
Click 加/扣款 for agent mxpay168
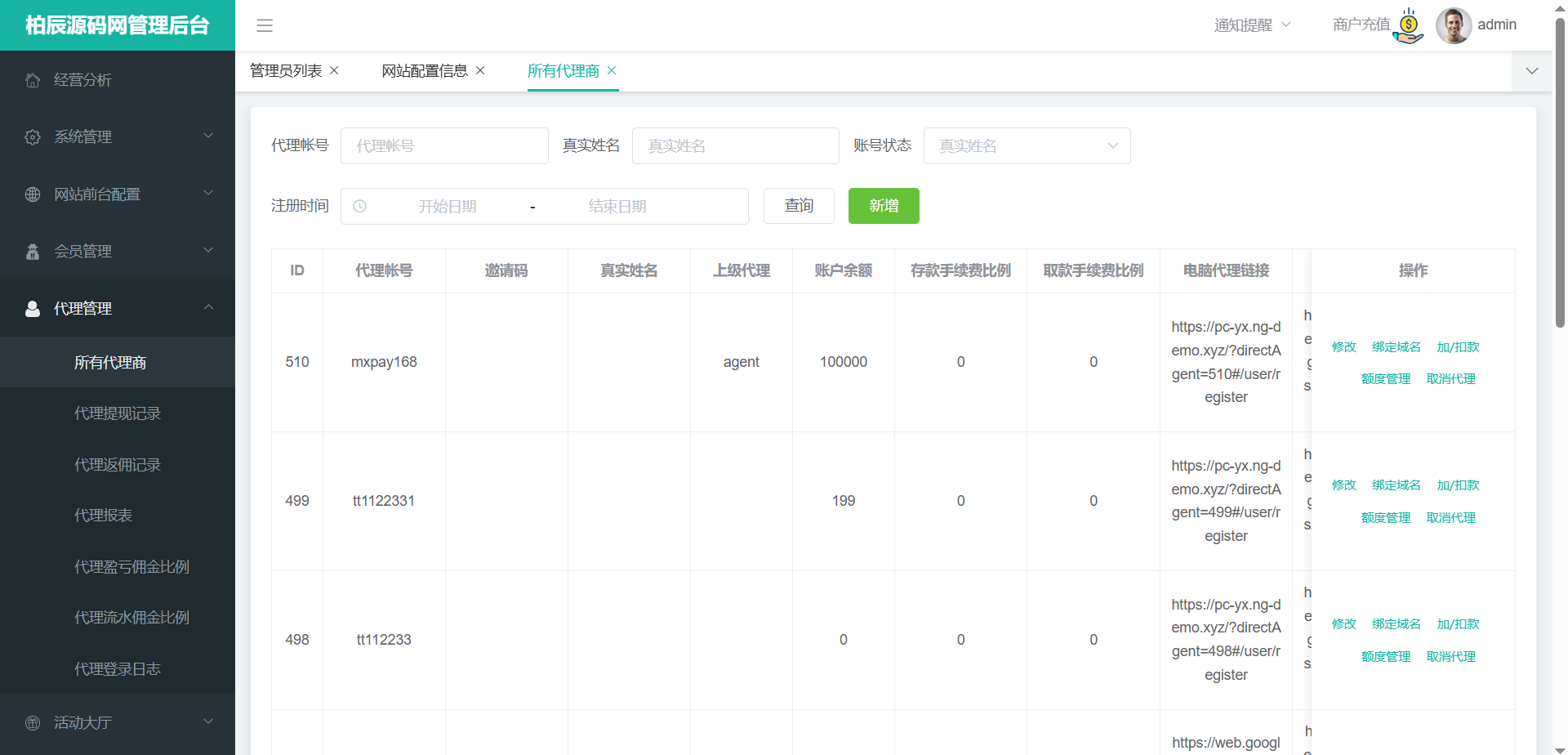click(1459, 347)
